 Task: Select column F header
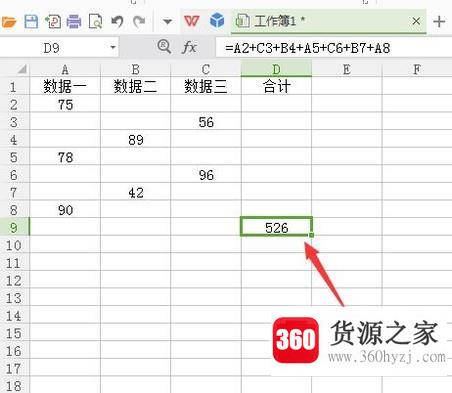click(x=417, y=69)
